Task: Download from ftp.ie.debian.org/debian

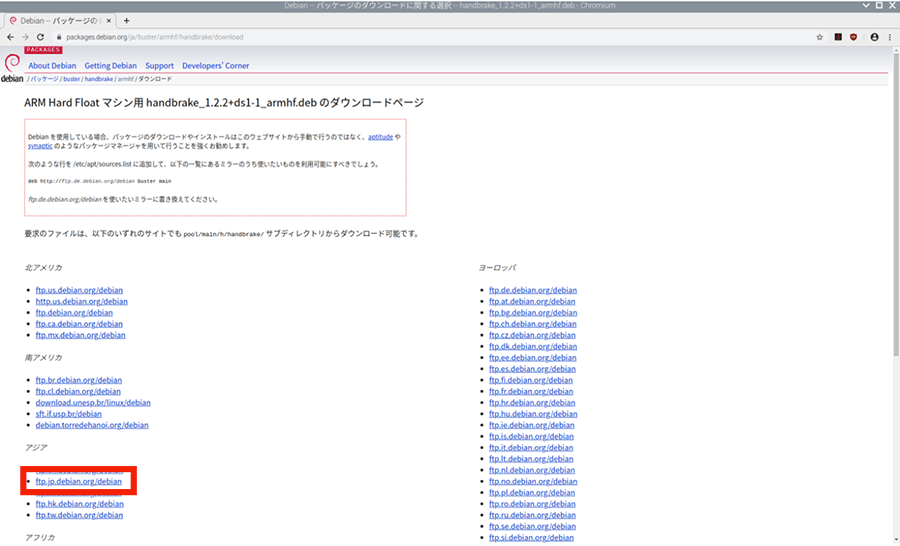Action: tap(532, 425)
